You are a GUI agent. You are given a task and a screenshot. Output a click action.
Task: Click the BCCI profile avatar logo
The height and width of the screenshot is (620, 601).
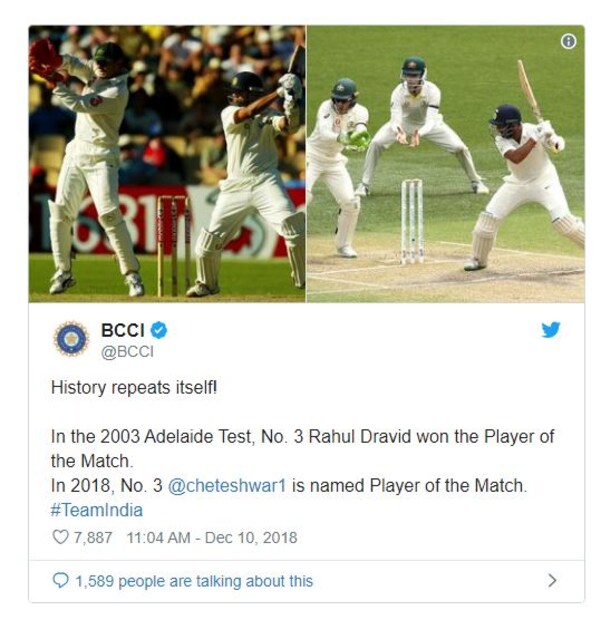coord(71,339)
